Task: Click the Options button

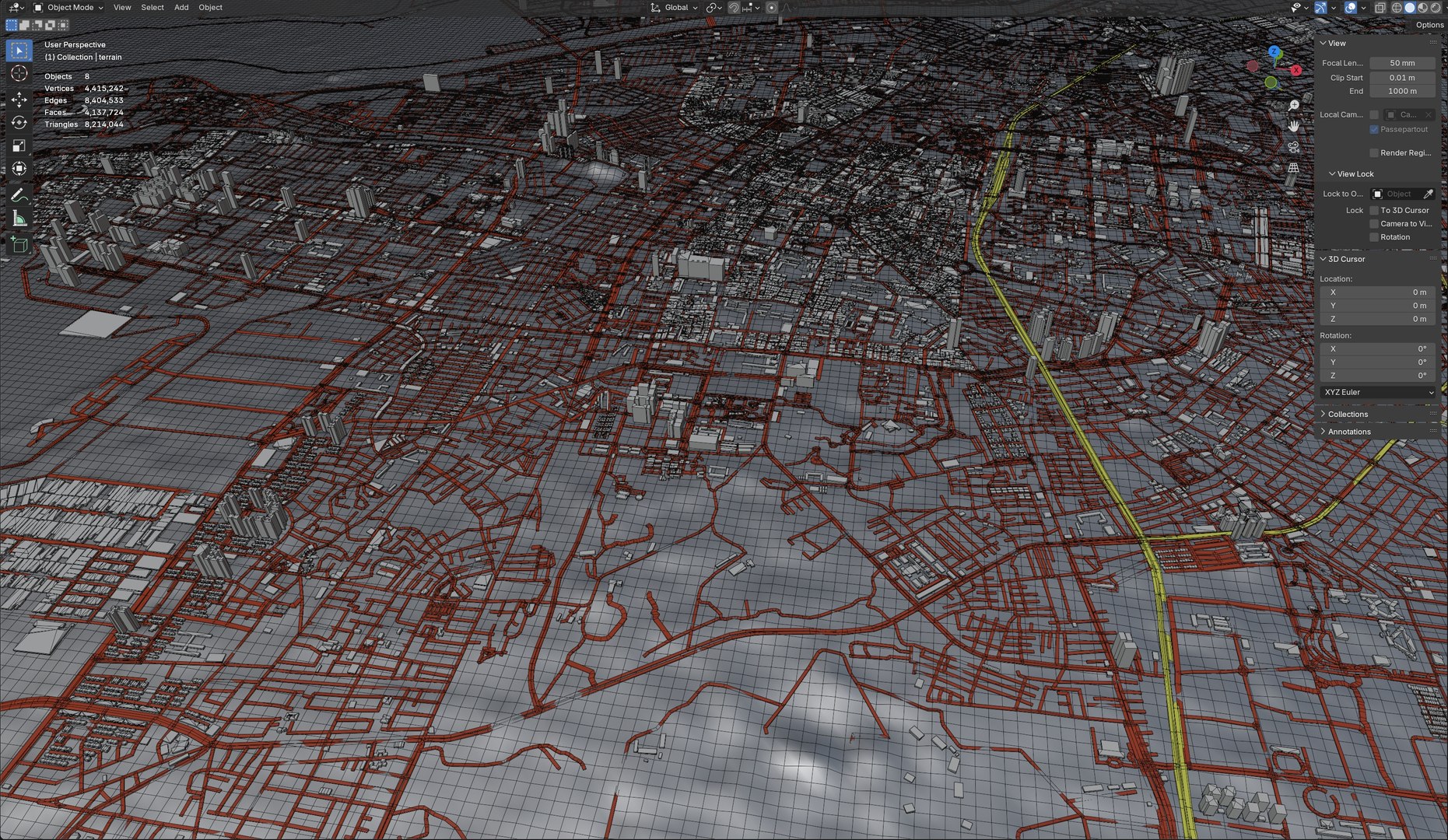Action: pyautogui.click(x=1429, y=25)
